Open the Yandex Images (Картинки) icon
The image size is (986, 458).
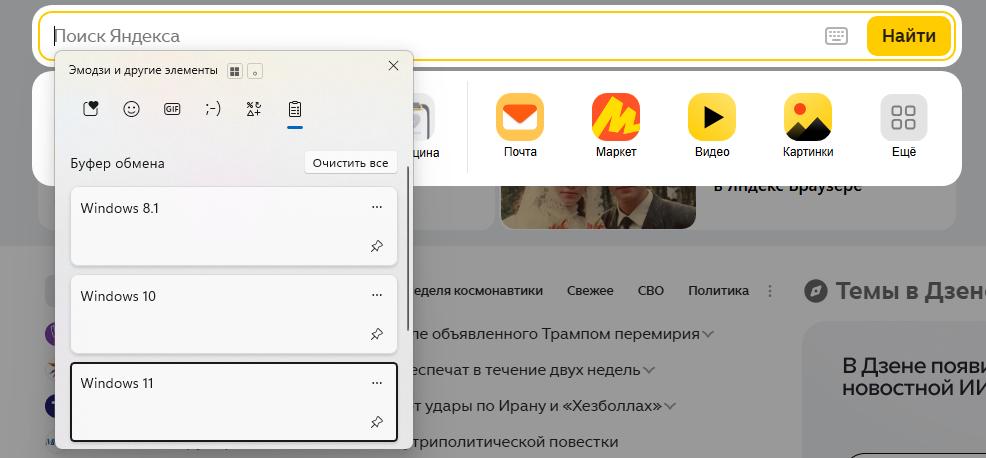pos(808,118)
